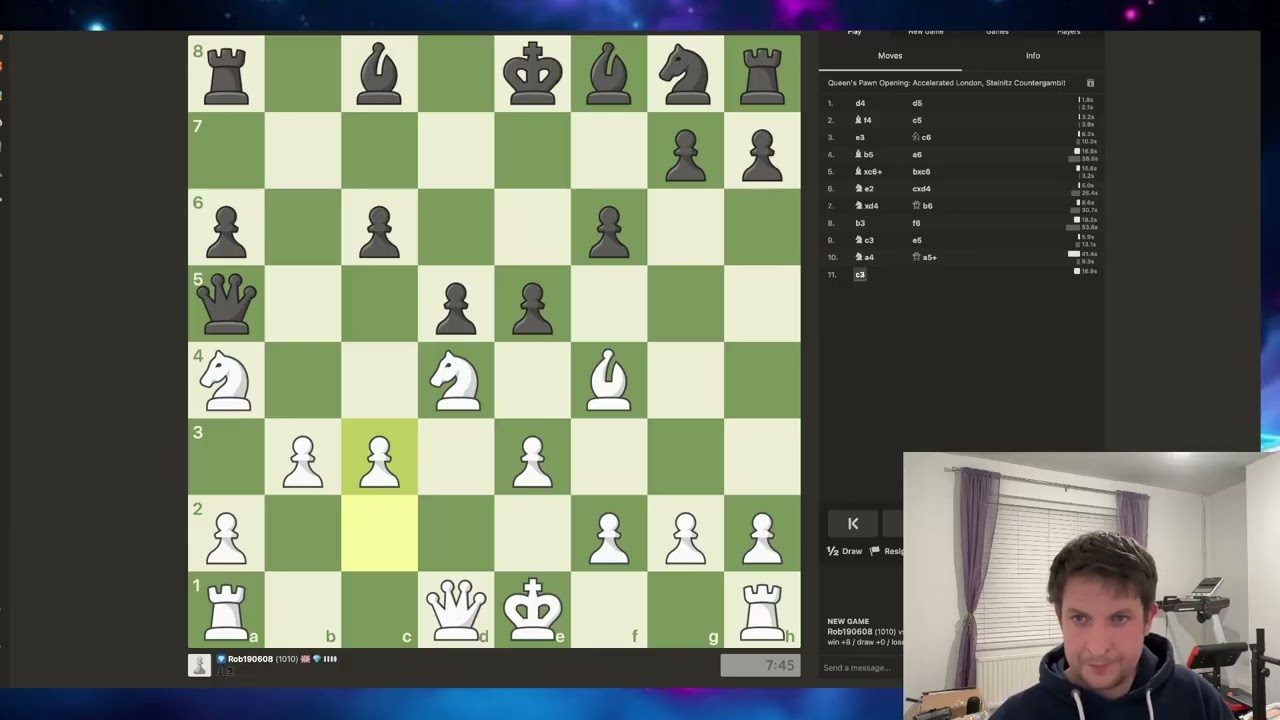
Task: Jump to move 8. b3 in list
Action: pos(860,223)
